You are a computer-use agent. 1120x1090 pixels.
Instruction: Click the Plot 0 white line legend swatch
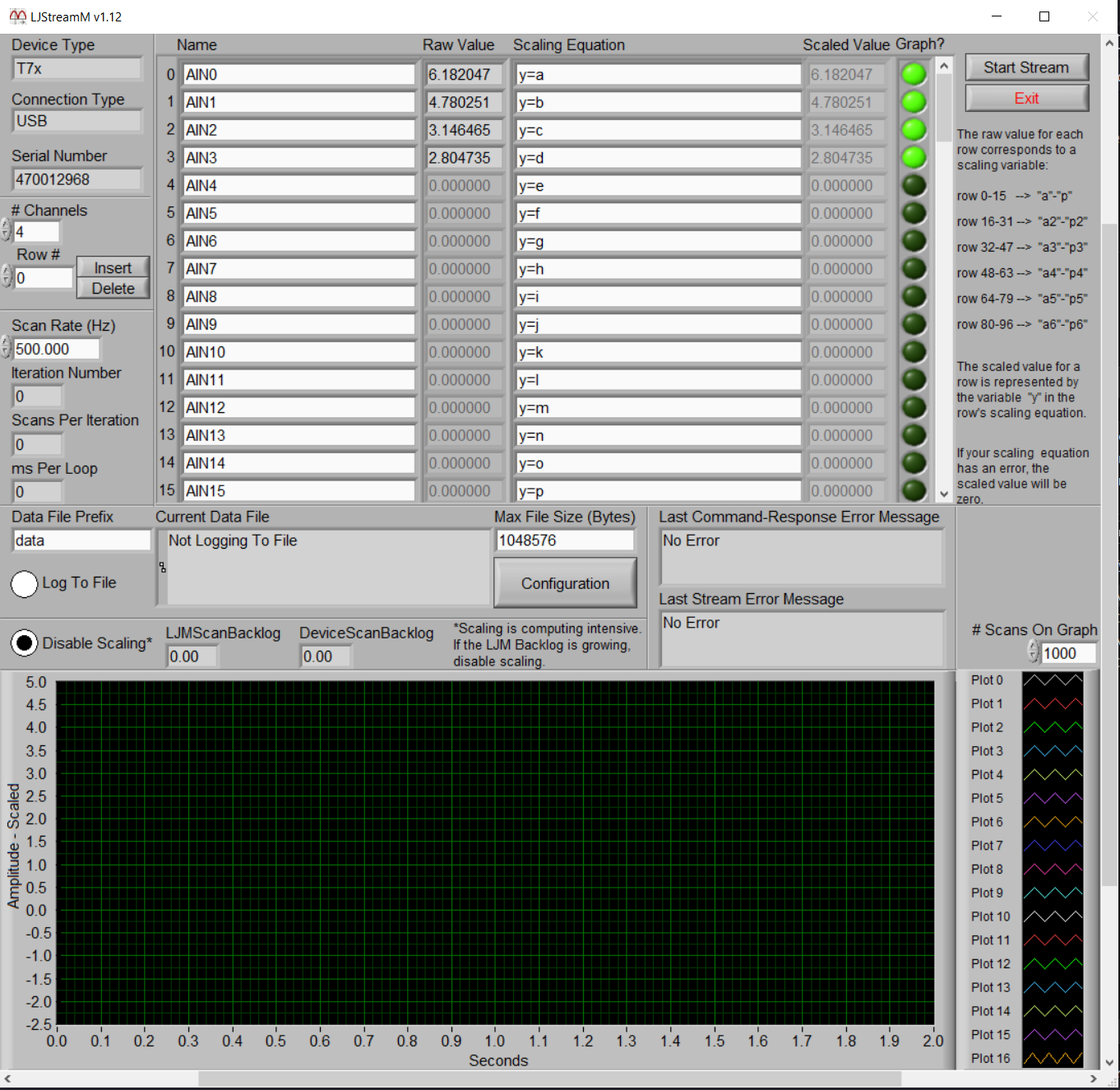click(1053, 680)
